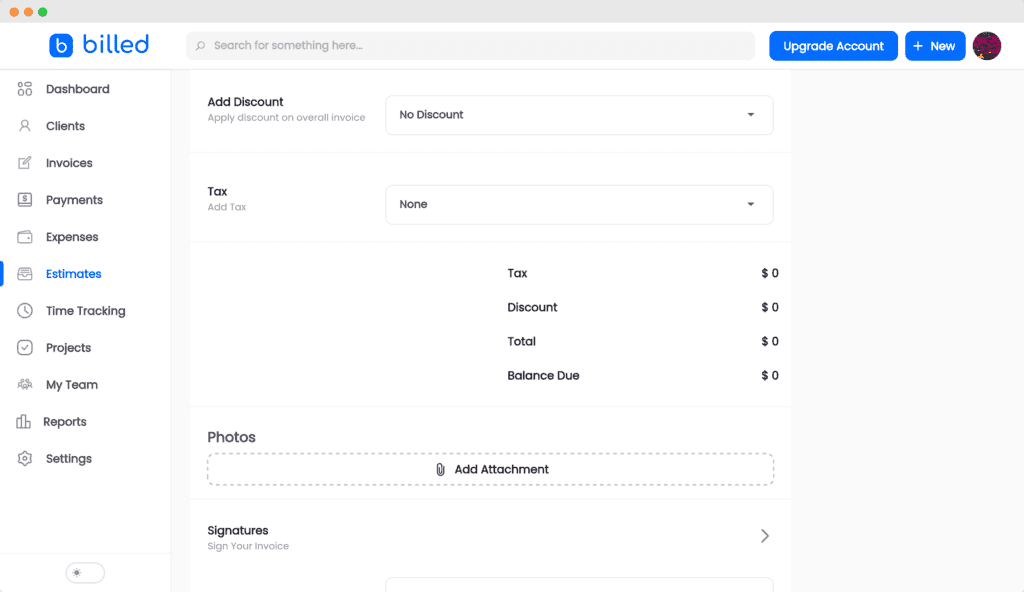
Task: Click the Clients person icon
Action: [x=25, y=126]
